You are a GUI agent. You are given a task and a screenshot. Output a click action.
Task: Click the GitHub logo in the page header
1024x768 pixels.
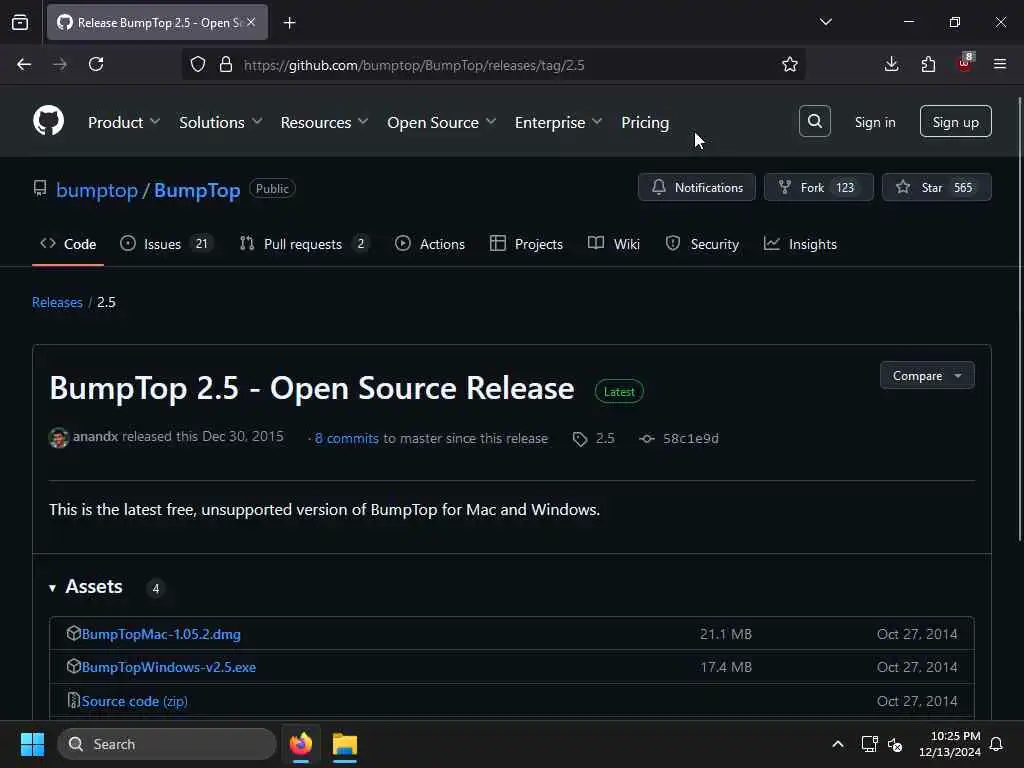(x=48, y=121)
